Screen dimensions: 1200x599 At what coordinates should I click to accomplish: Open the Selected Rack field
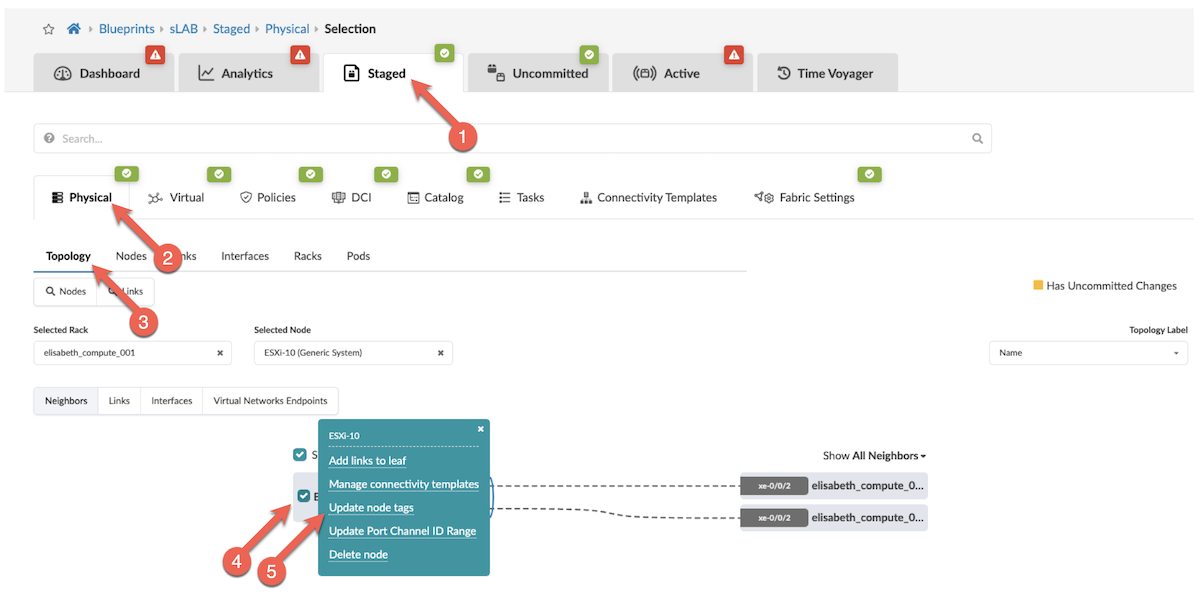132,353
